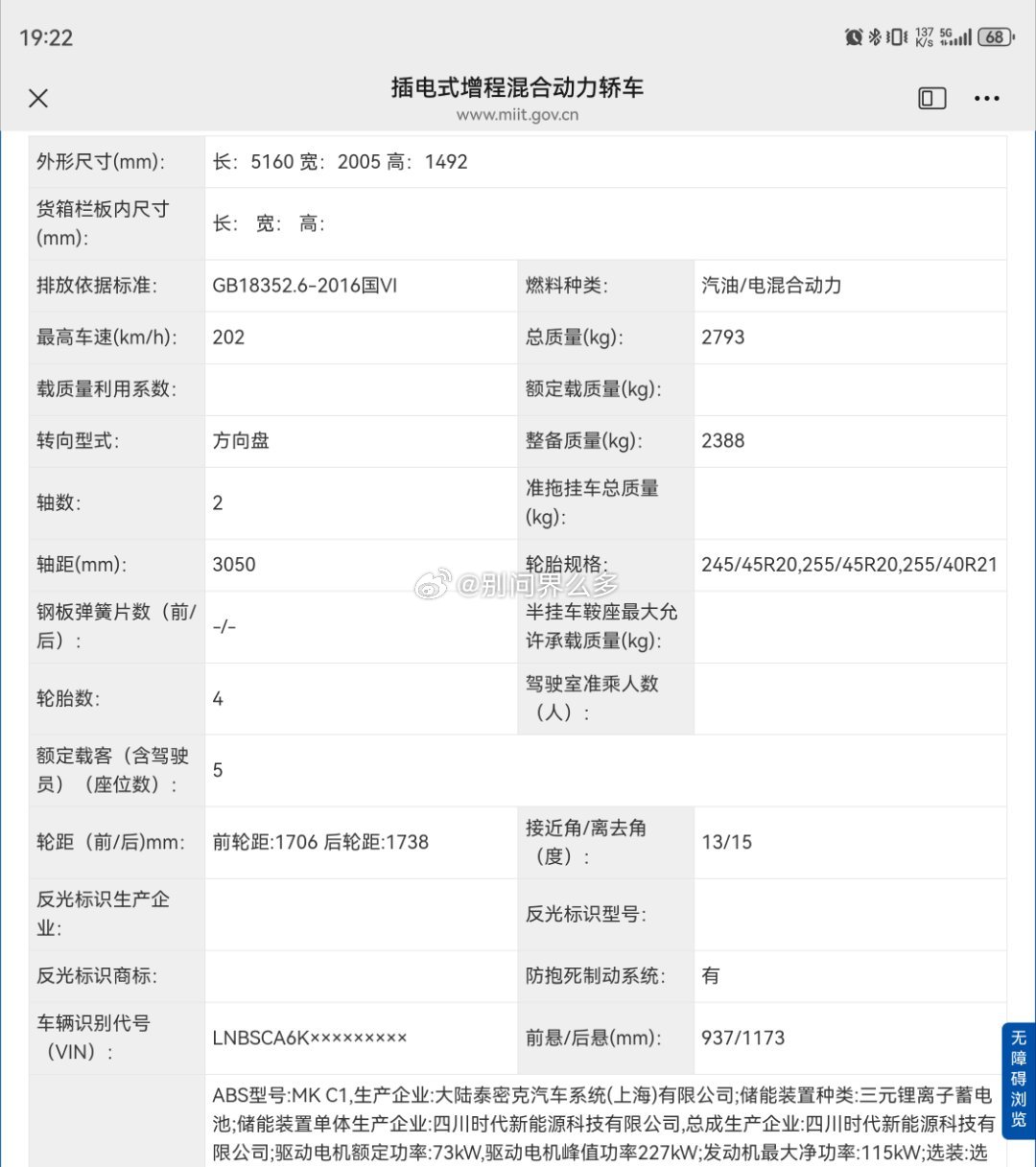Select the 钢板弹簧片数（前/后） label
The image size is (1036, 1167).
[116, 626]
